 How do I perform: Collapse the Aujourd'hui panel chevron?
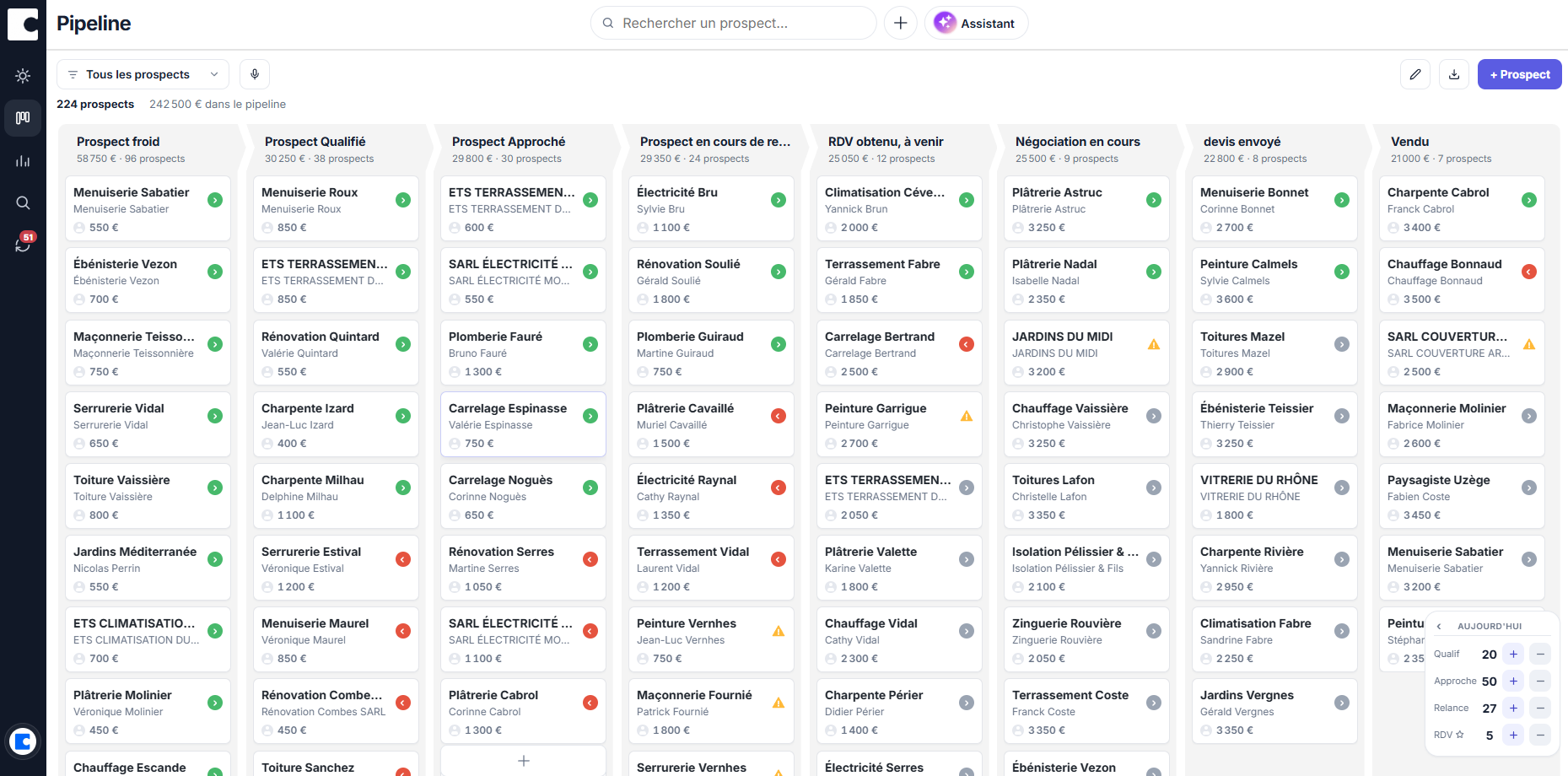1439,626
